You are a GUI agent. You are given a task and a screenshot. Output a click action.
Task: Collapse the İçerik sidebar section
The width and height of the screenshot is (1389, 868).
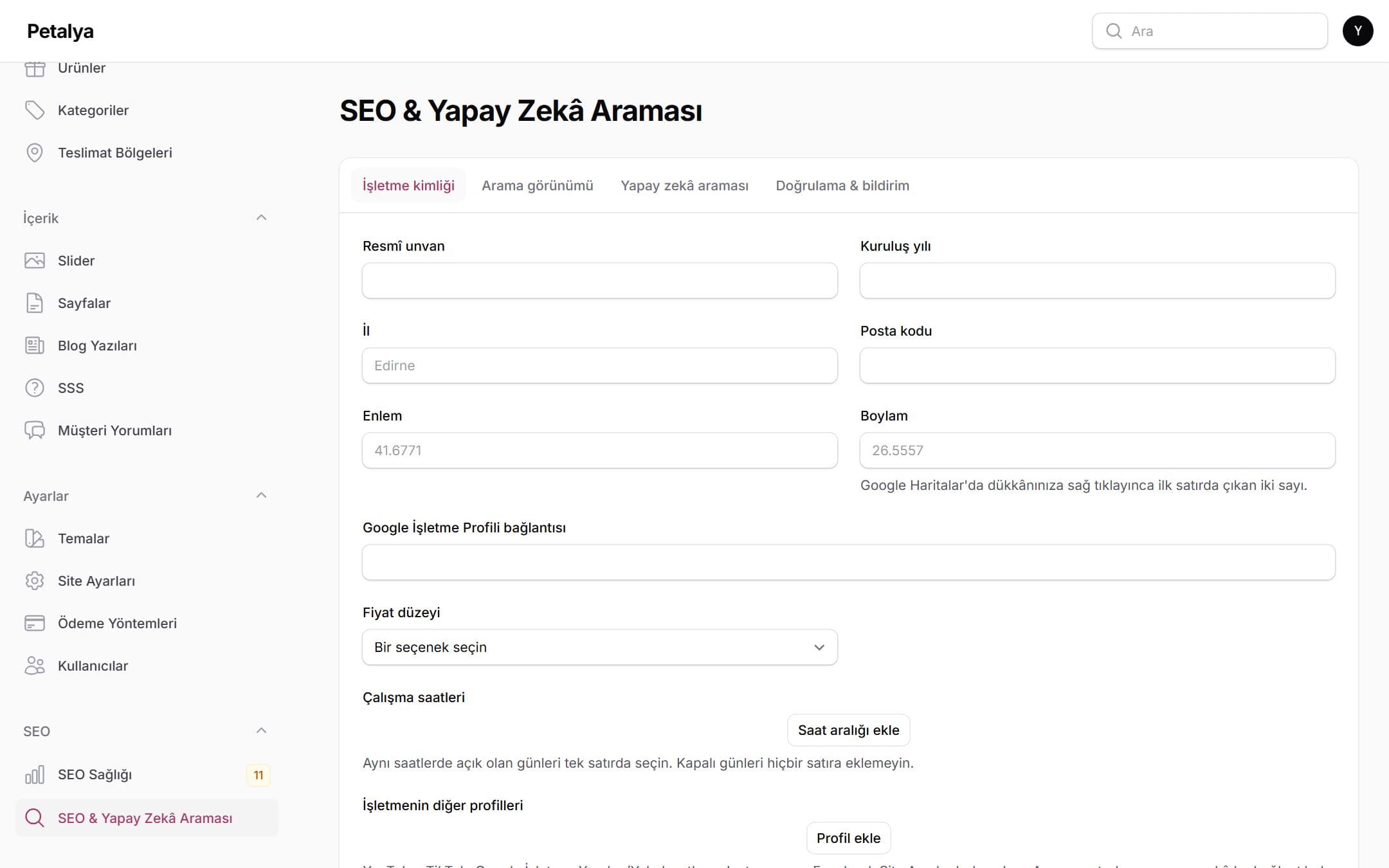click(261, 217)
